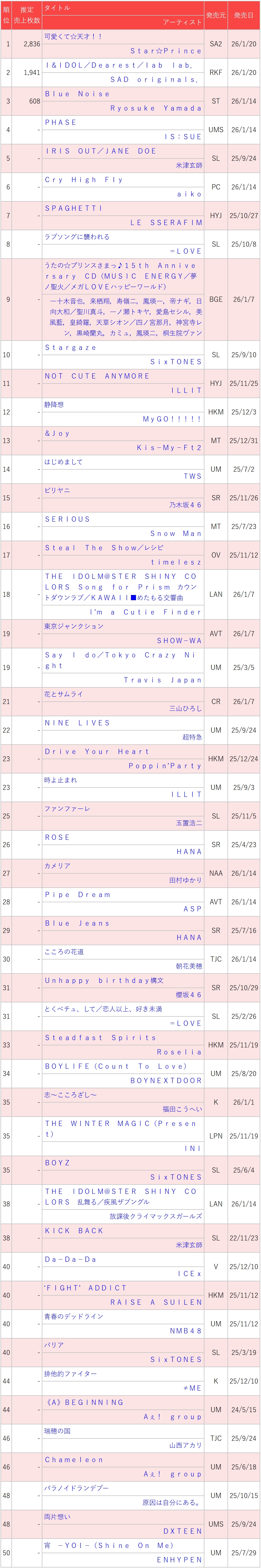
Task: Select the Chameleon title
Action: pyautogui.click(x=73, y=1460)
